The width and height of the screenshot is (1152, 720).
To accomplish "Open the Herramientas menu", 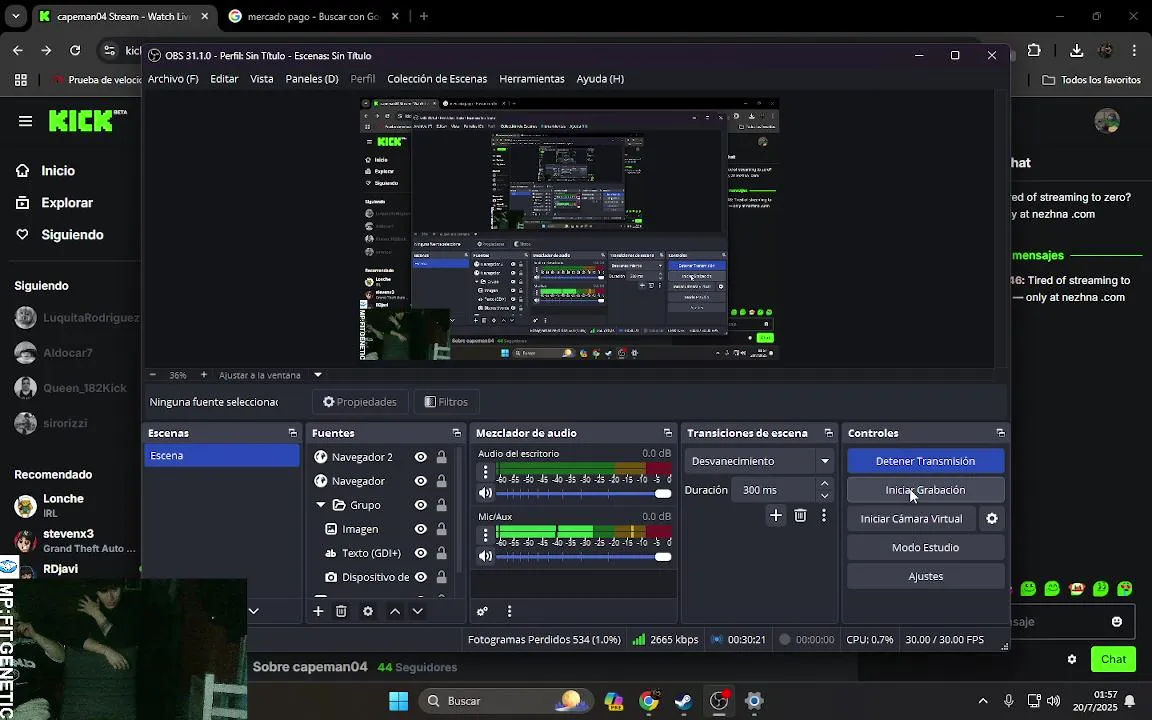I will click(532, 79).
